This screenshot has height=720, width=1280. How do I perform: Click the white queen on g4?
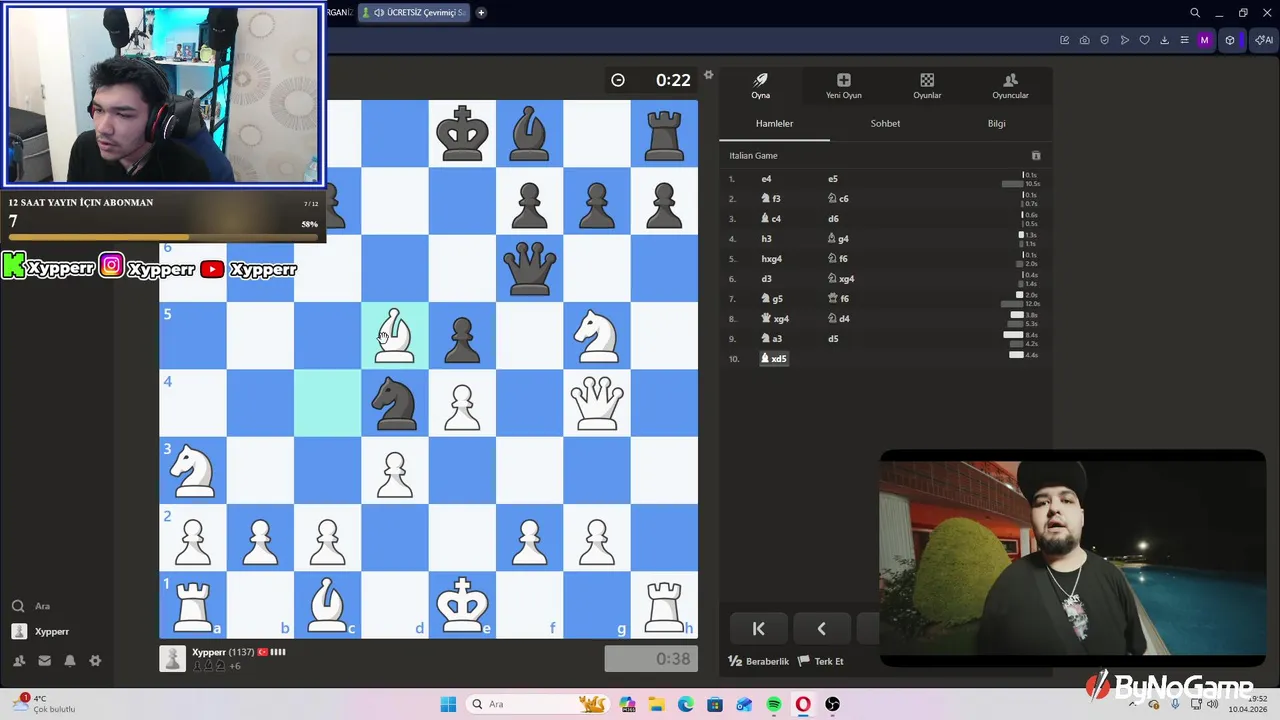coord(597,403)
